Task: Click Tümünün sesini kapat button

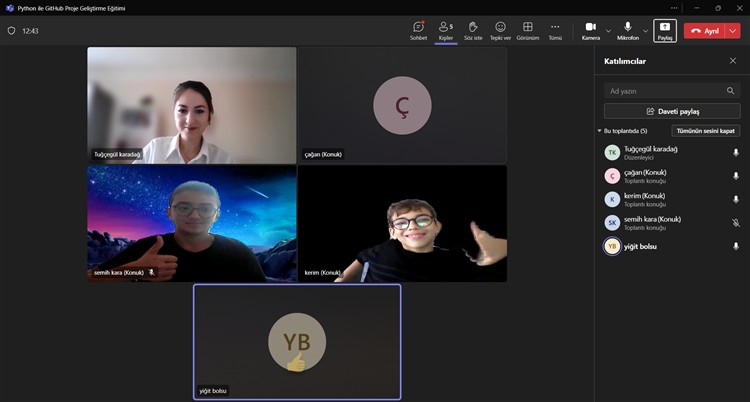Action: (x=705, y=131)
